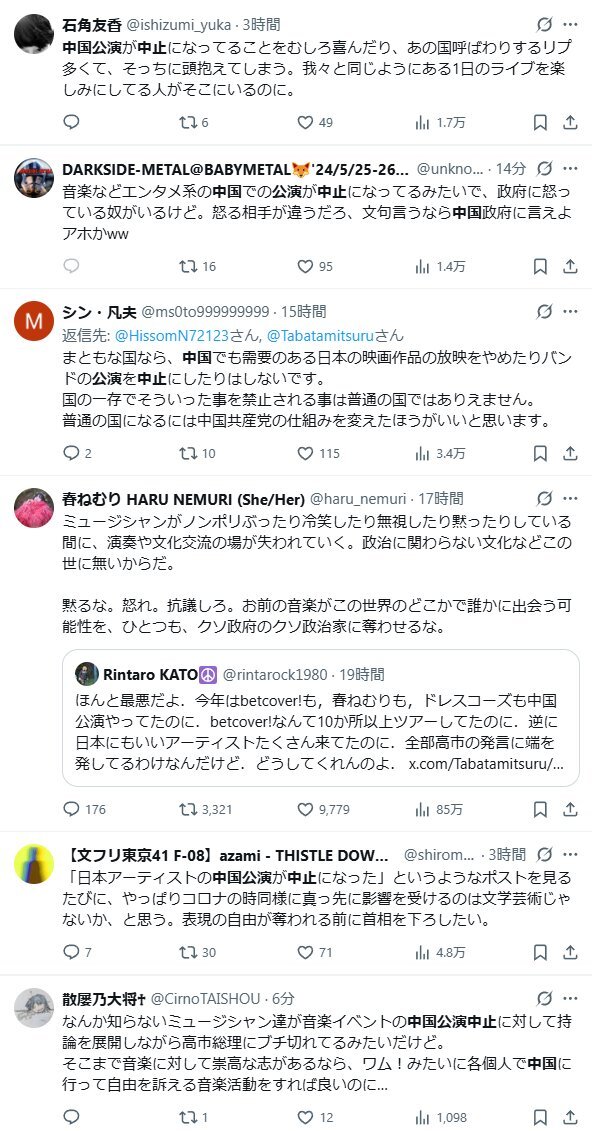Open more options menu on 春ねむり's tweet
Viewport: 592px width, 1131px height.
tap(570, 497)
